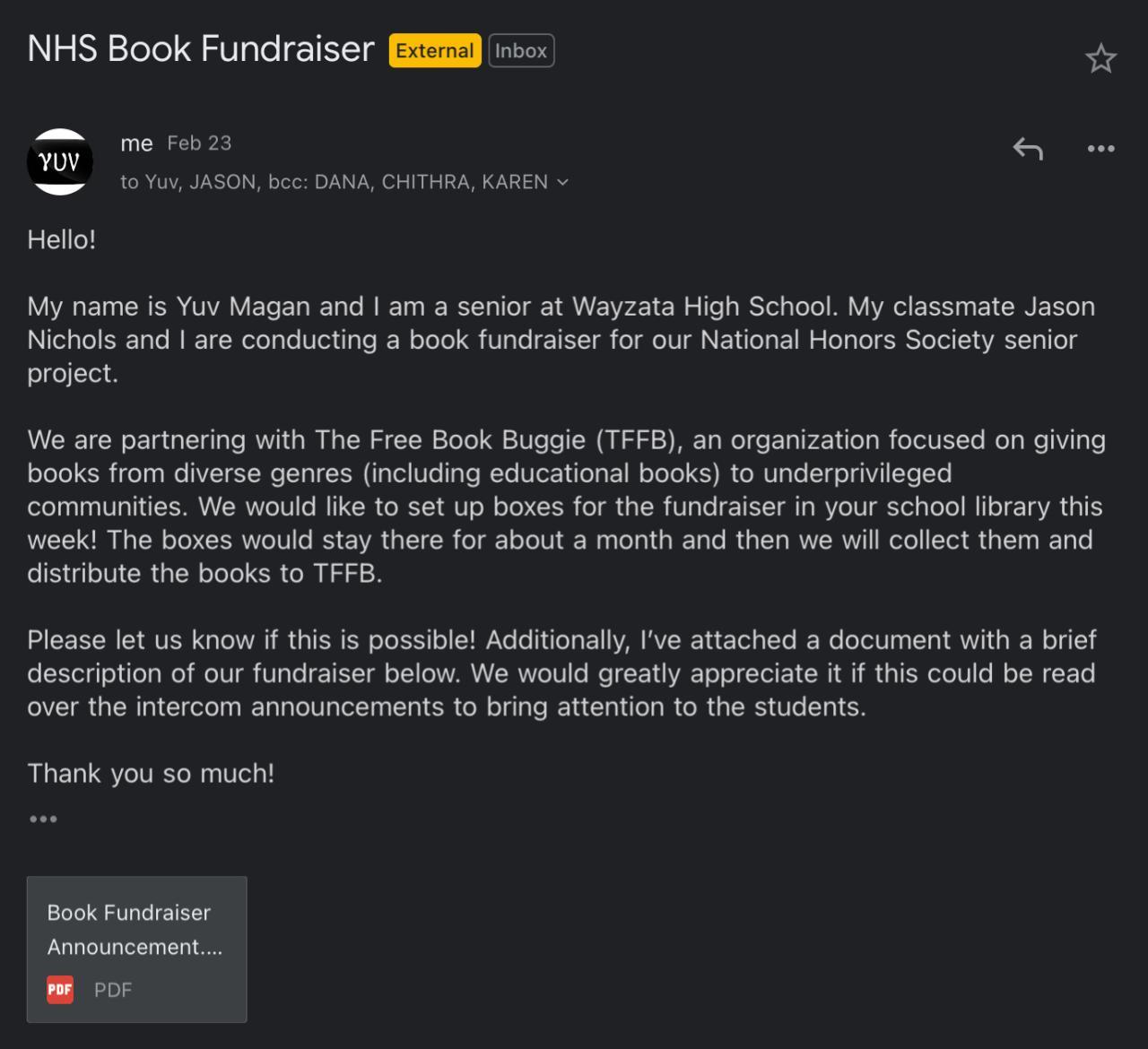Click the Feb 23 date stamp

pyautogui.click(x=199, y=143)
